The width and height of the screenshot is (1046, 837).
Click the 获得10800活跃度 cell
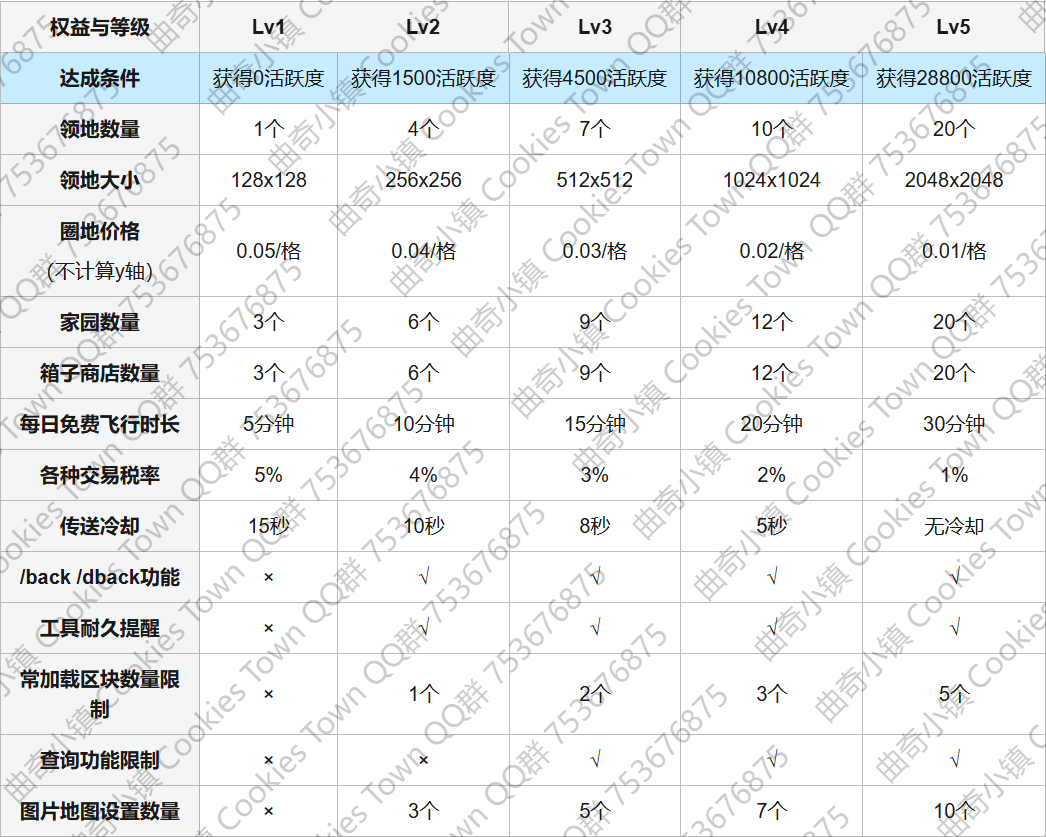[771, 78]
